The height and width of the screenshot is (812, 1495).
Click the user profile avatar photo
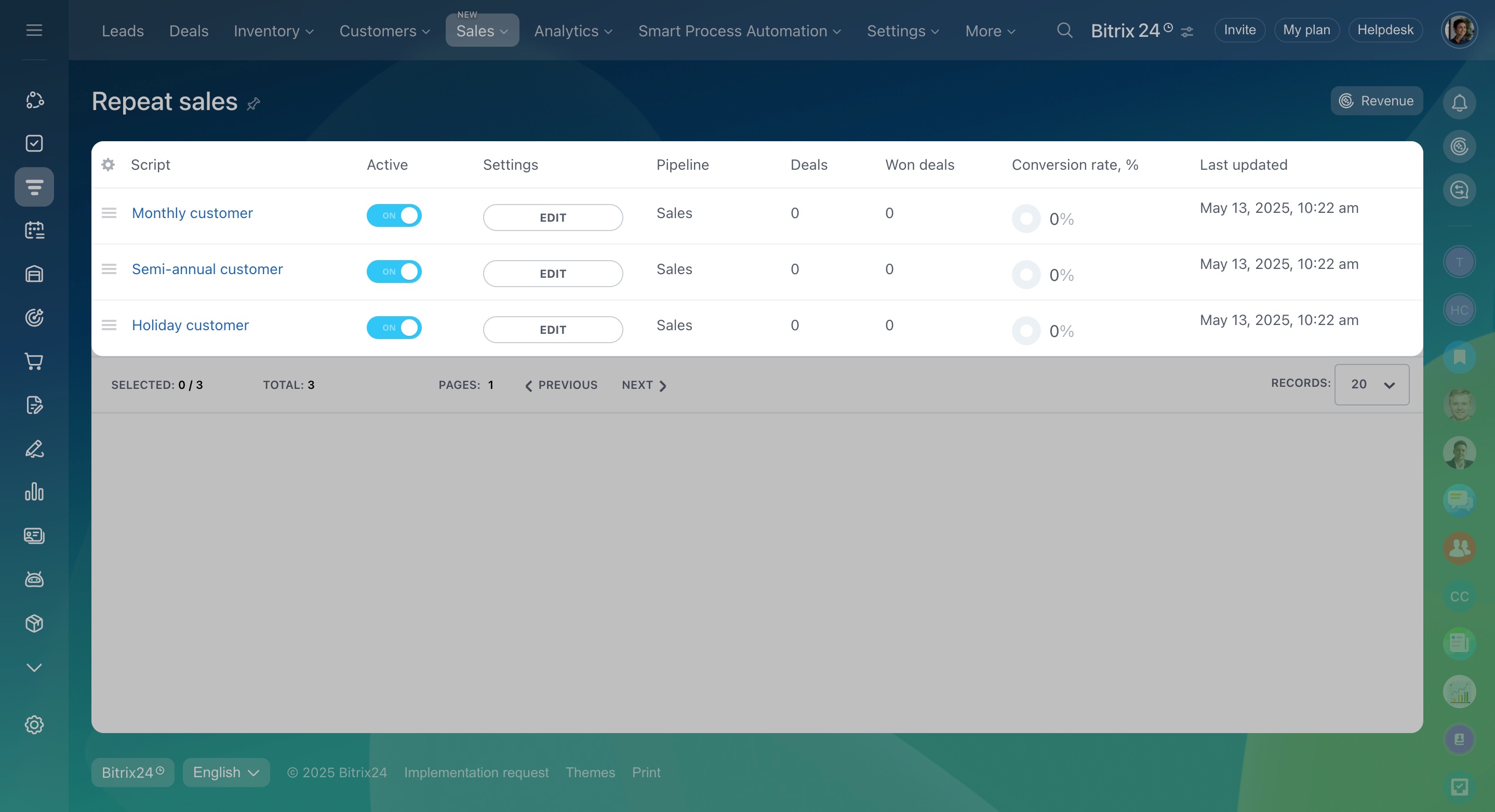pos(1459,30)
